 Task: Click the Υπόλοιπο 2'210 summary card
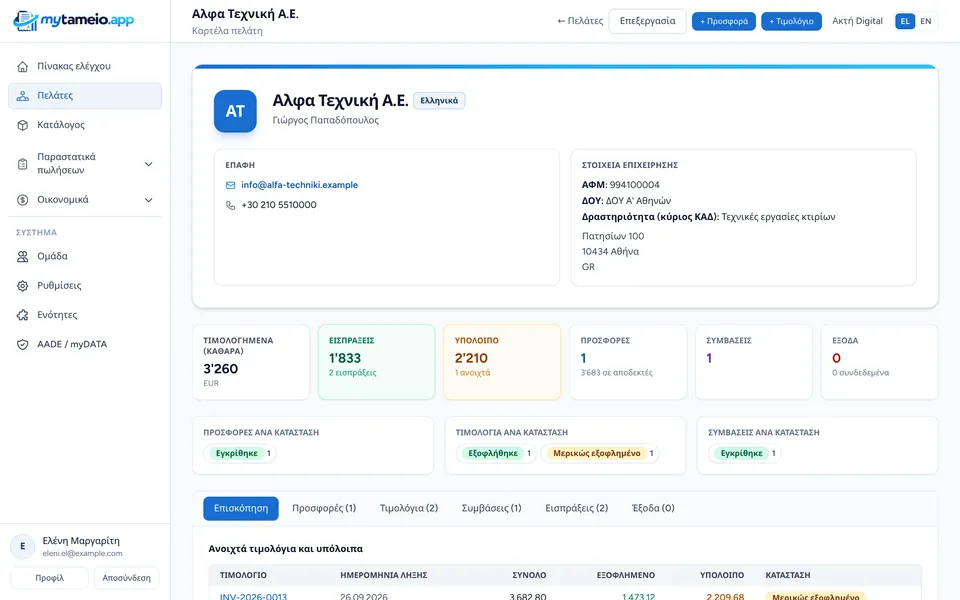pyautogui.click(x=502, y=362)
